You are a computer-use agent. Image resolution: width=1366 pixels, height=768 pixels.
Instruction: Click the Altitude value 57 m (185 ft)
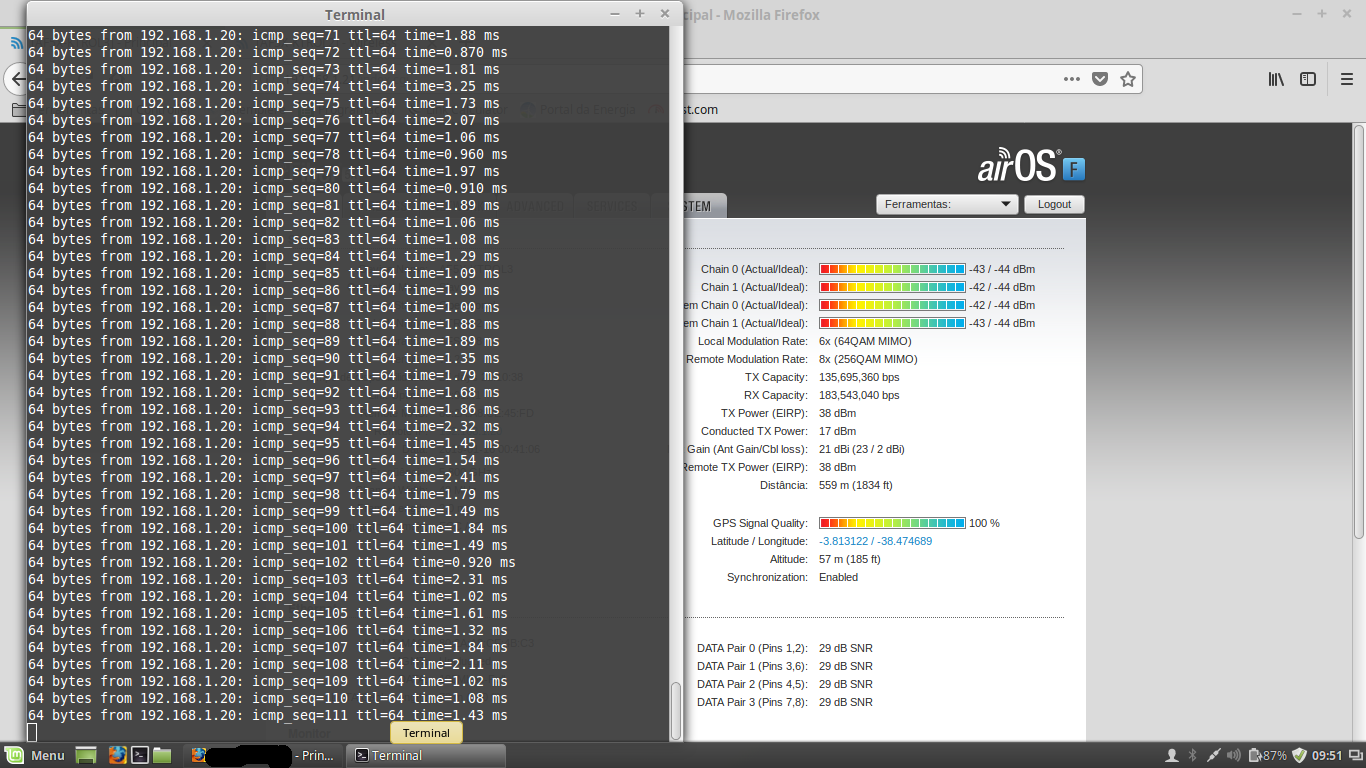(x=852, y=559)
